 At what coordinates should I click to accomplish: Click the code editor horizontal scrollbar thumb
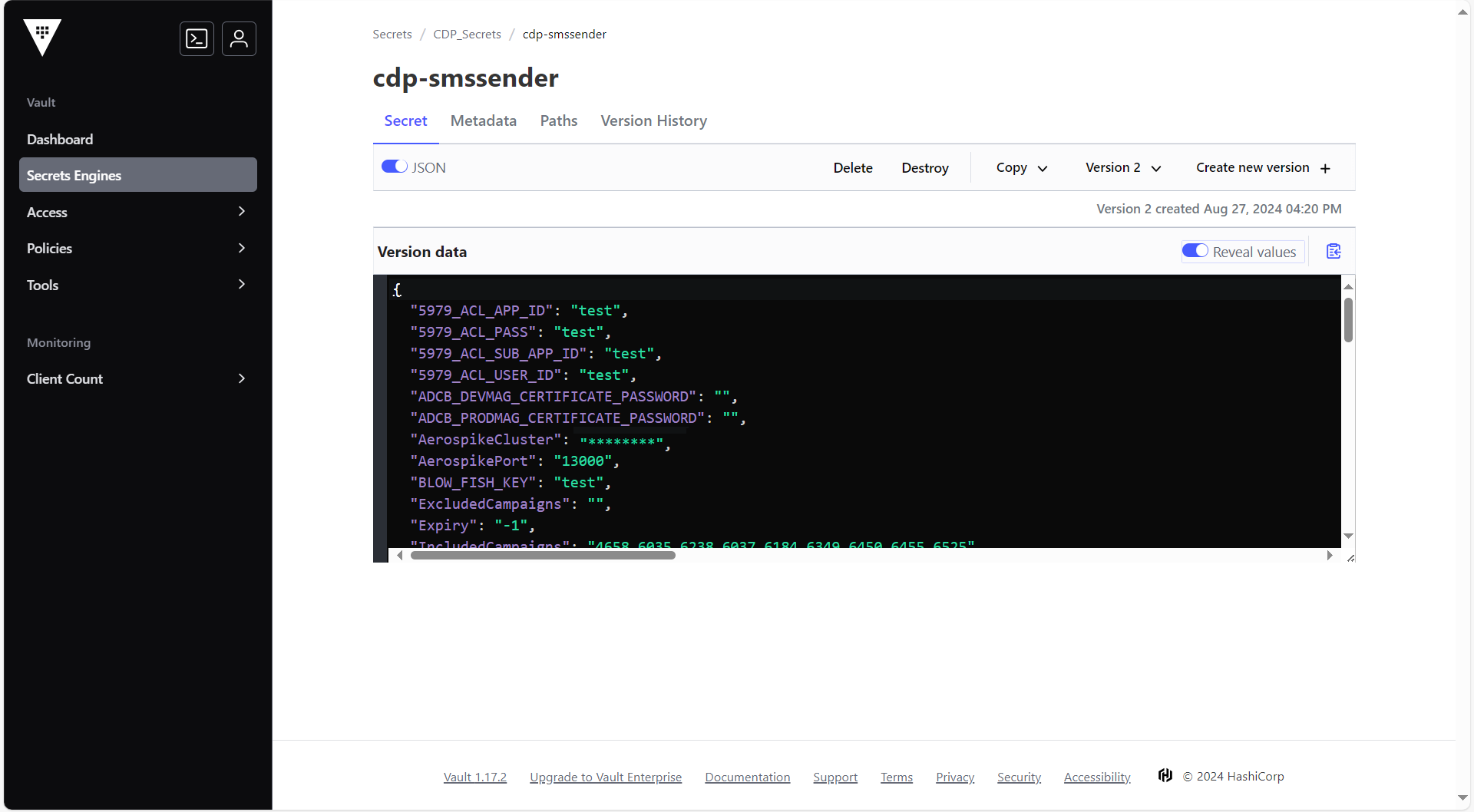543,555
